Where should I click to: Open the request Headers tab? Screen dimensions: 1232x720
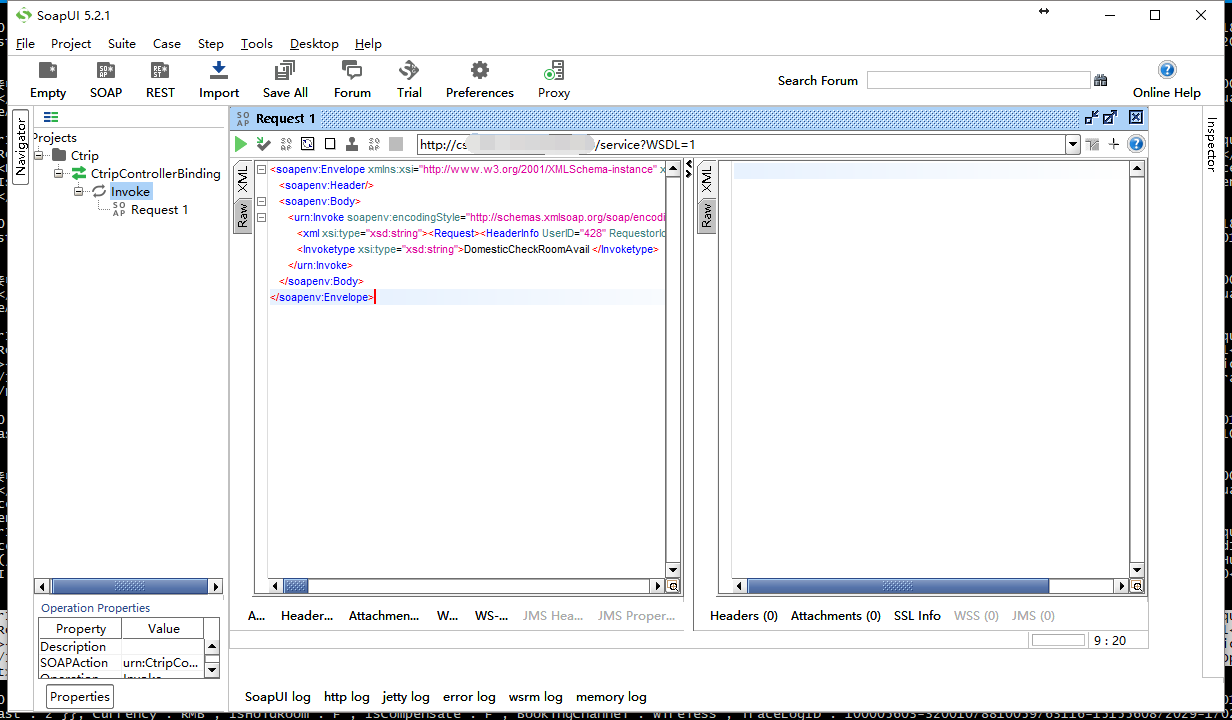click(x=307, y=615)
